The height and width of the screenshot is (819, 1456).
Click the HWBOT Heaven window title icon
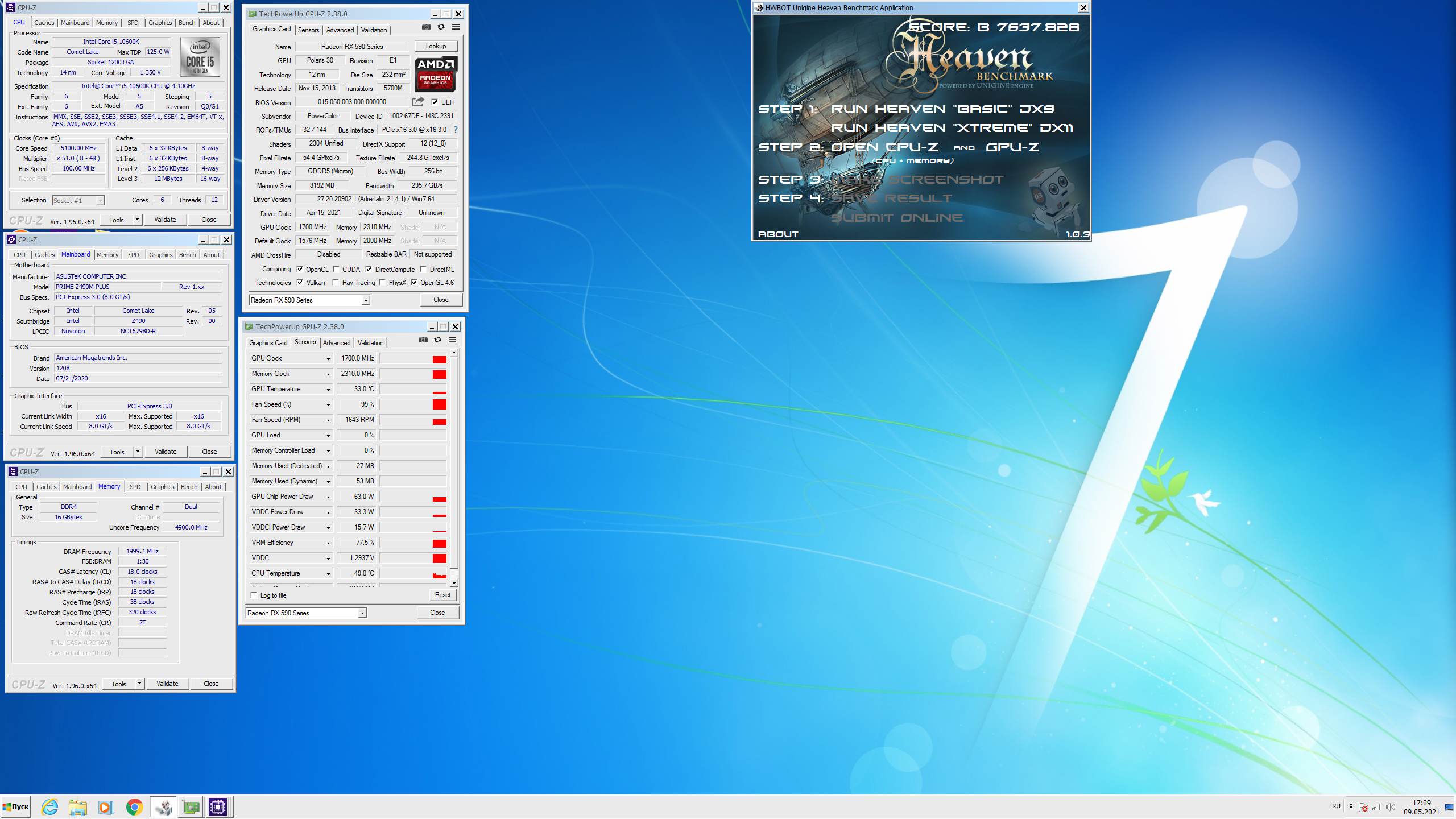759,8
